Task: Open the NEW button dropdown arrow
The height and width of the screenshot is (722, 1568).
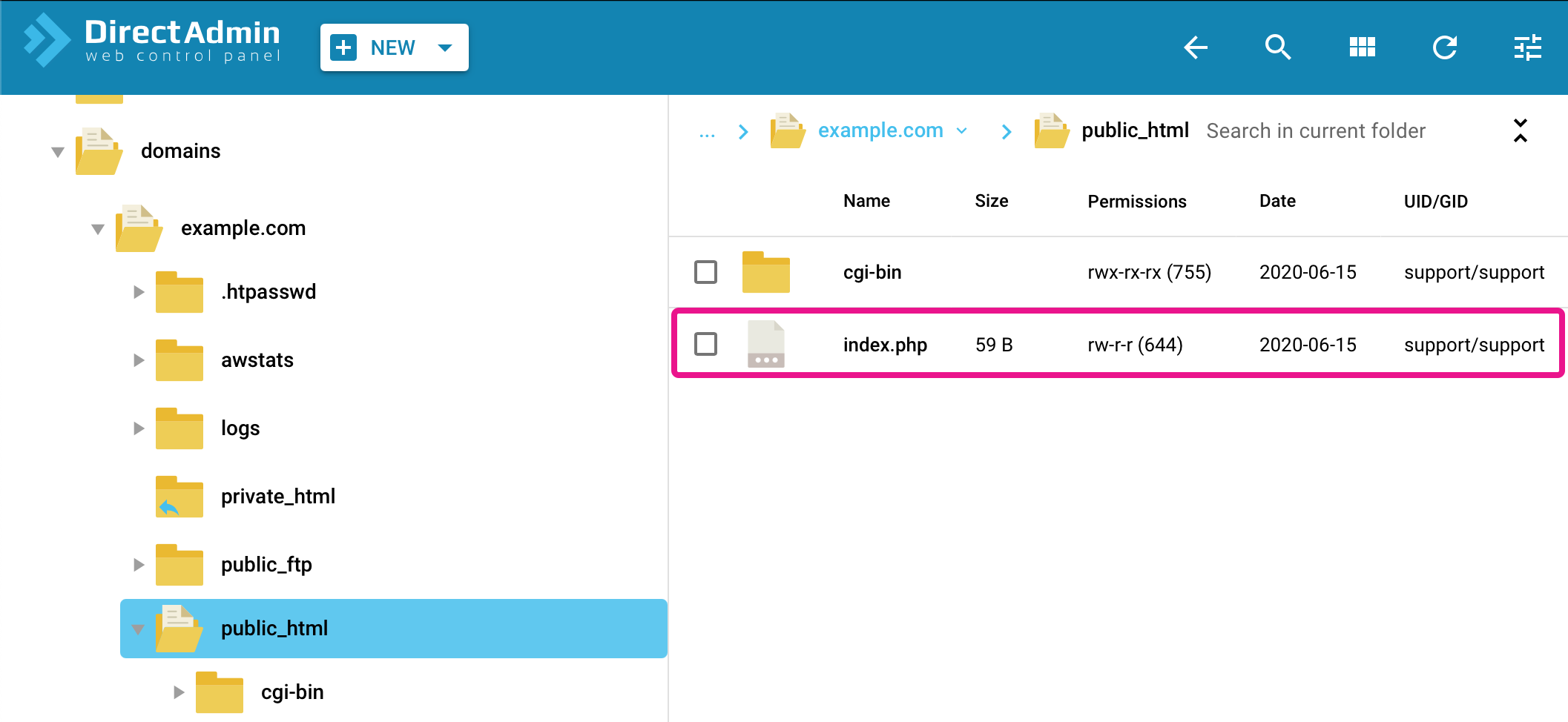Action: pos(445,48)
